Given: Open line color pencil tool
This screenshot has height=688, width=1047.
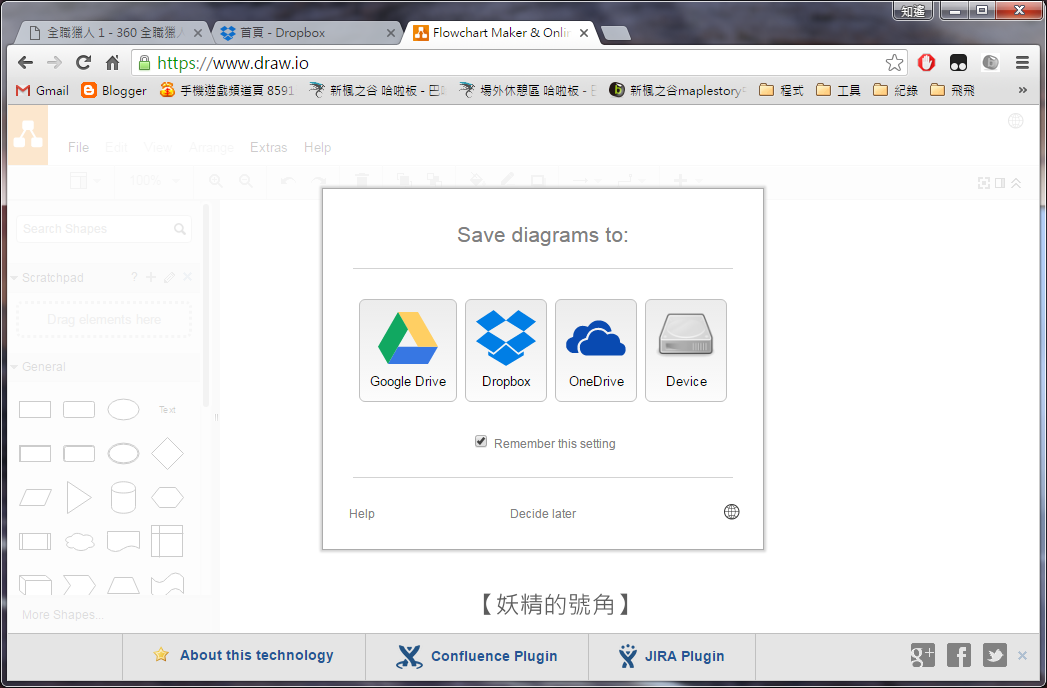Looking at the screenshot, I should pyautogui.click(x=507, y=181).
